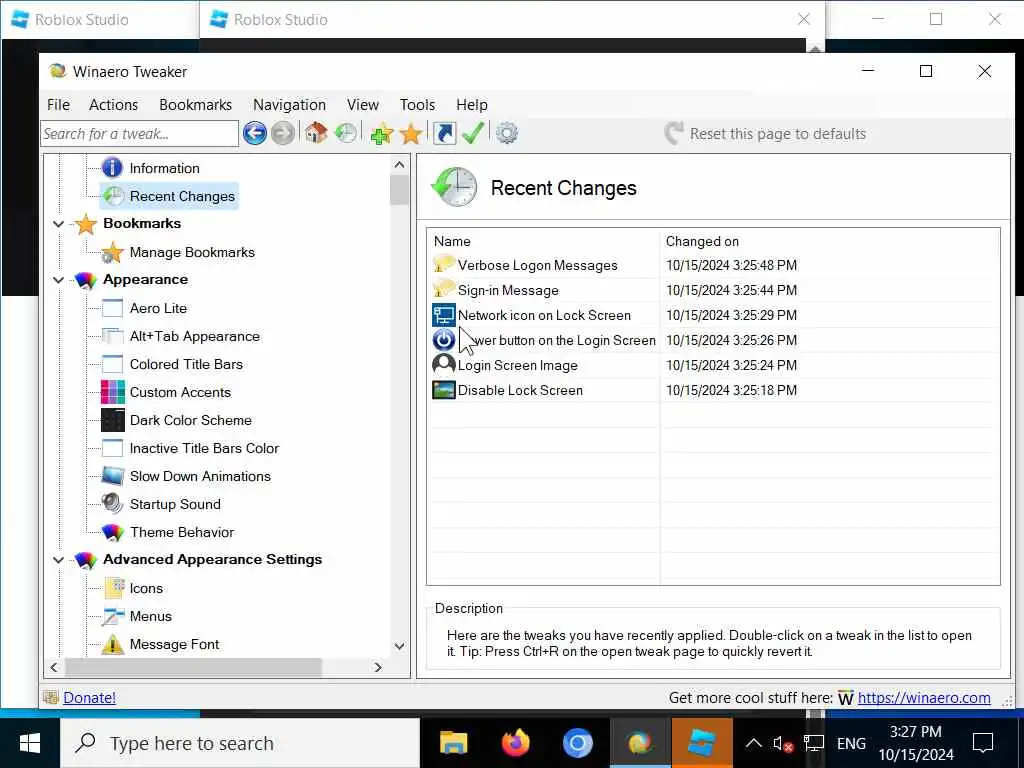
Task: Go back with the blue back arrow
Action: tap(255, 133)
